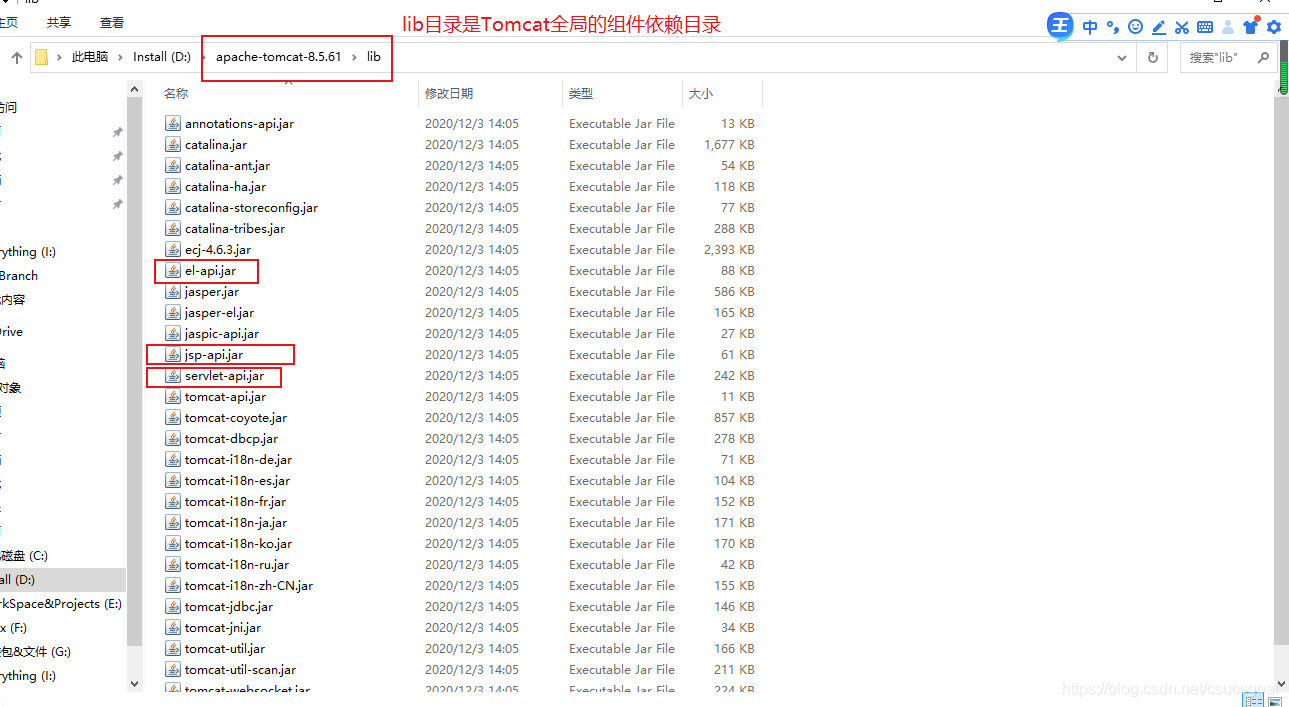This screenshot has height=707, width=1289.
Task: Expand chevron between apache-tomcat-8.5.61 and lib
Action: click(354, 58)
